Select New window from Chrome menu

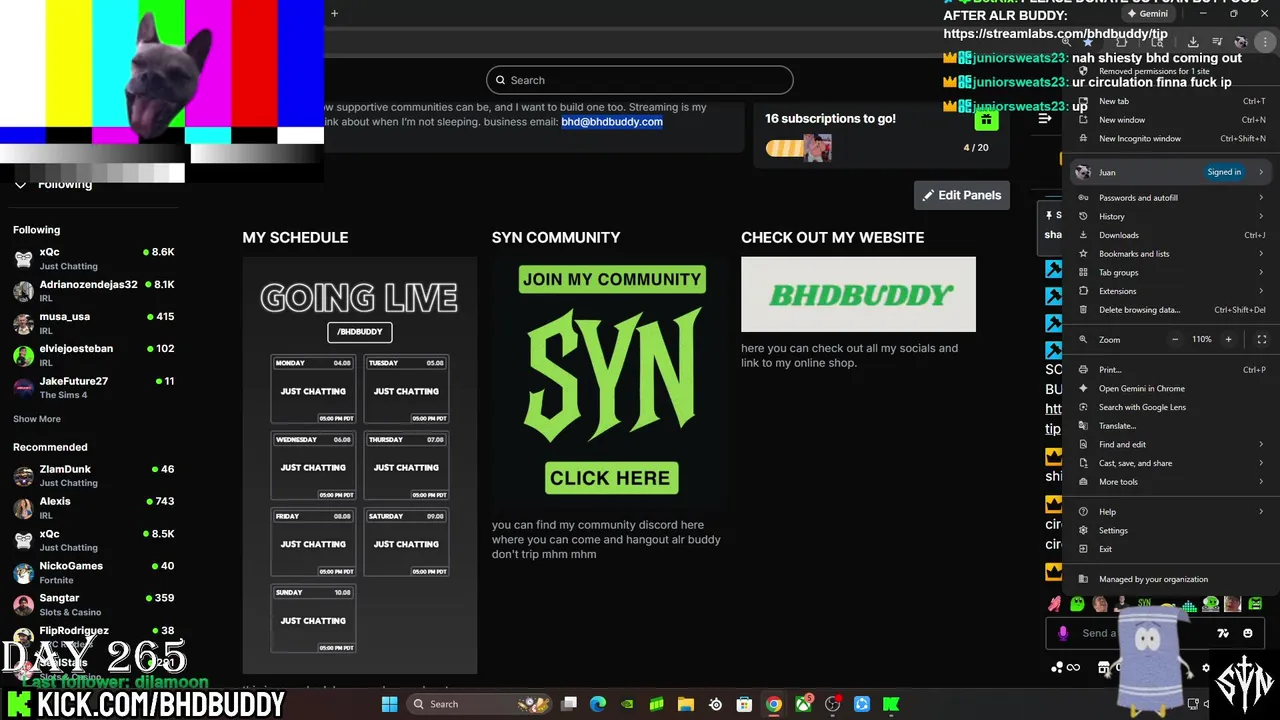(x=1170, y=120)
